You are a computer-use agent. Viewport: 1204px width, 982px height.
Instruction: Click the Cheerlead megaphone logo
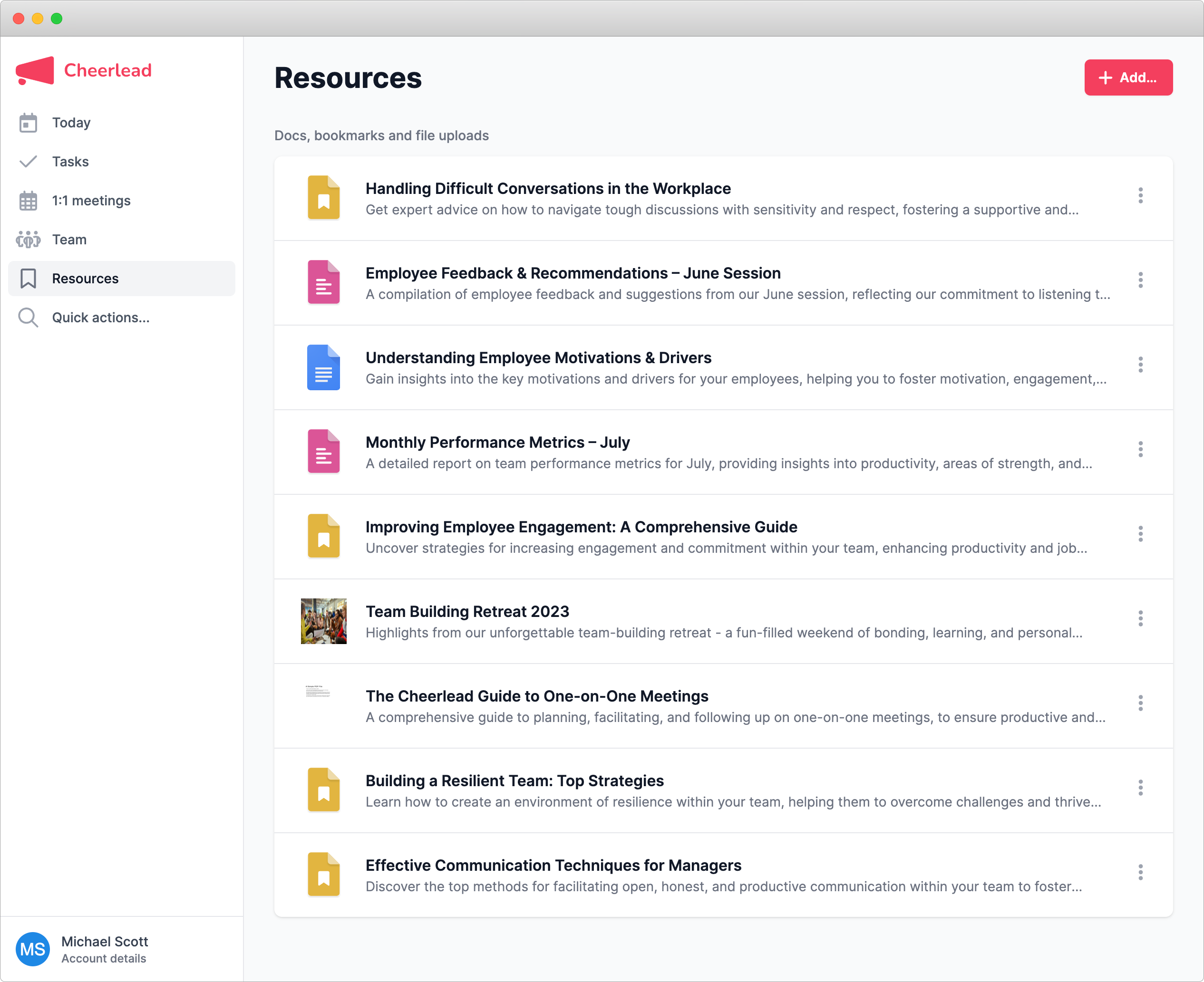[x=35, y=71]
